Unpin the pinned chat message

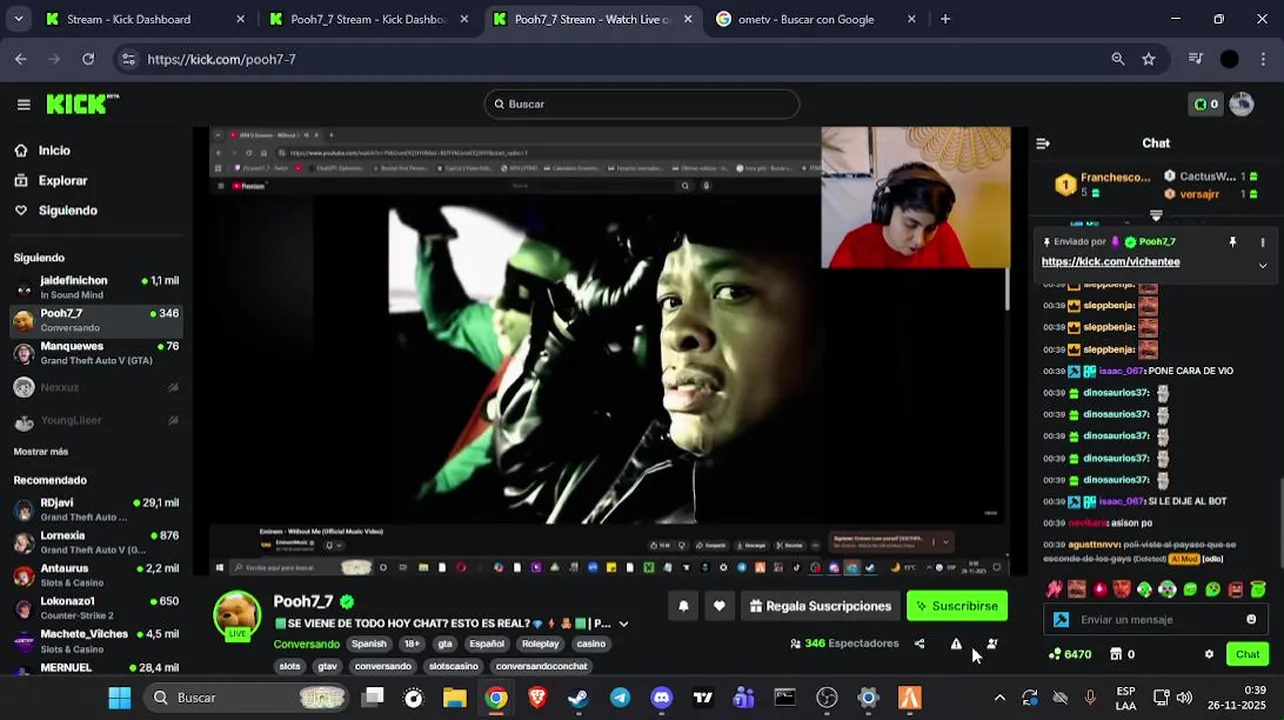tap(1232, 242)
